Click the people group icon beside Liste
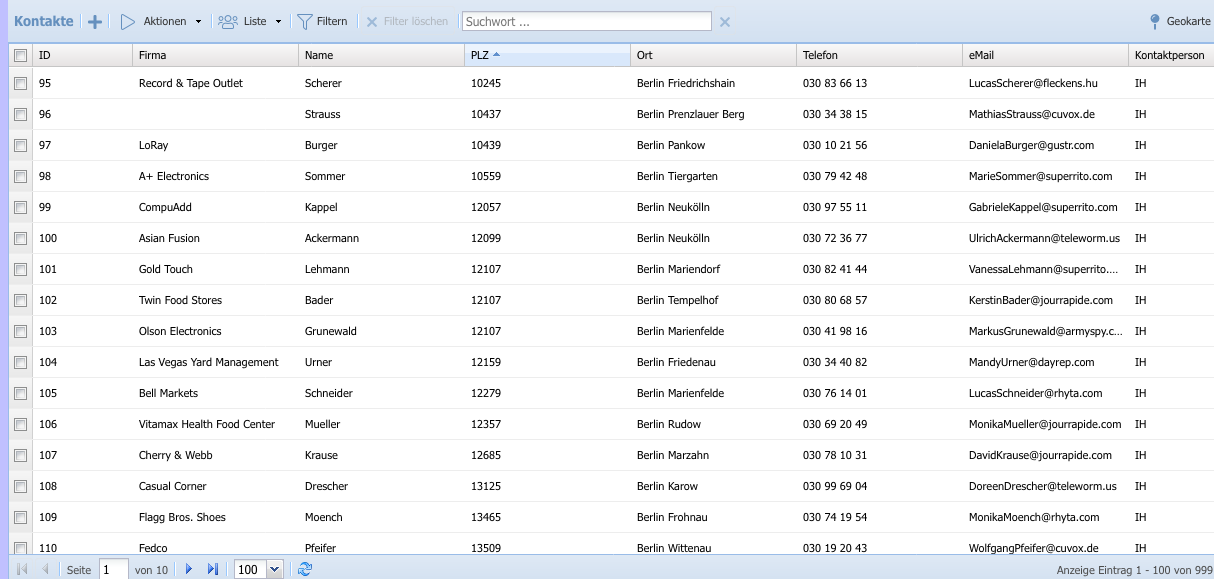Viewport: 1214px width, 579px height. click(228, 21)
